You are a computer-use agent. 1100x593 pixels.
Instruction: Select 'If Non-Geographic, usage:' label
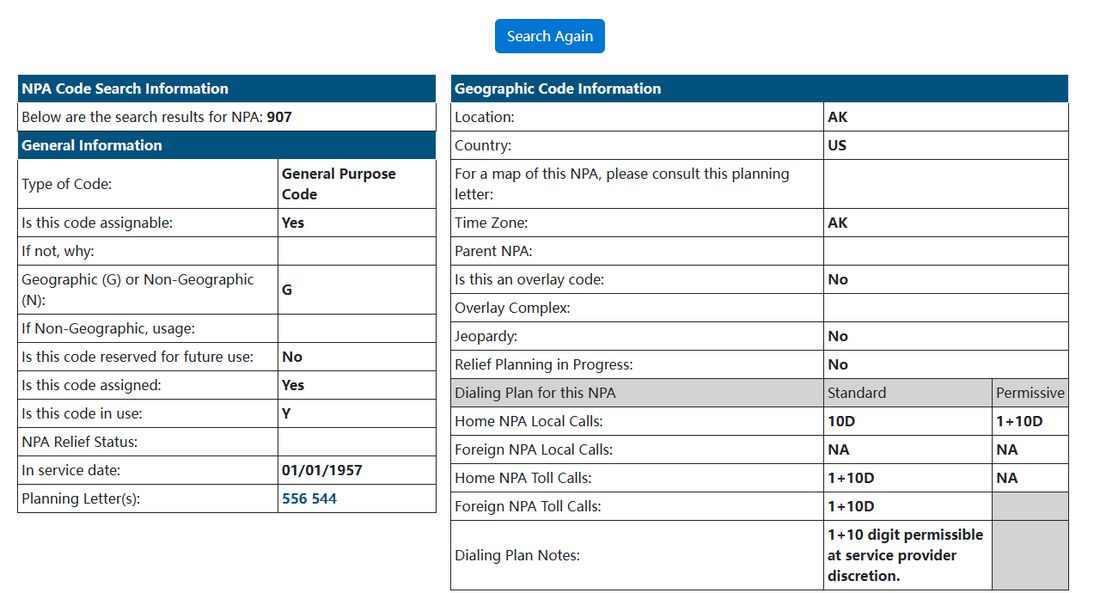coord(108,328)
